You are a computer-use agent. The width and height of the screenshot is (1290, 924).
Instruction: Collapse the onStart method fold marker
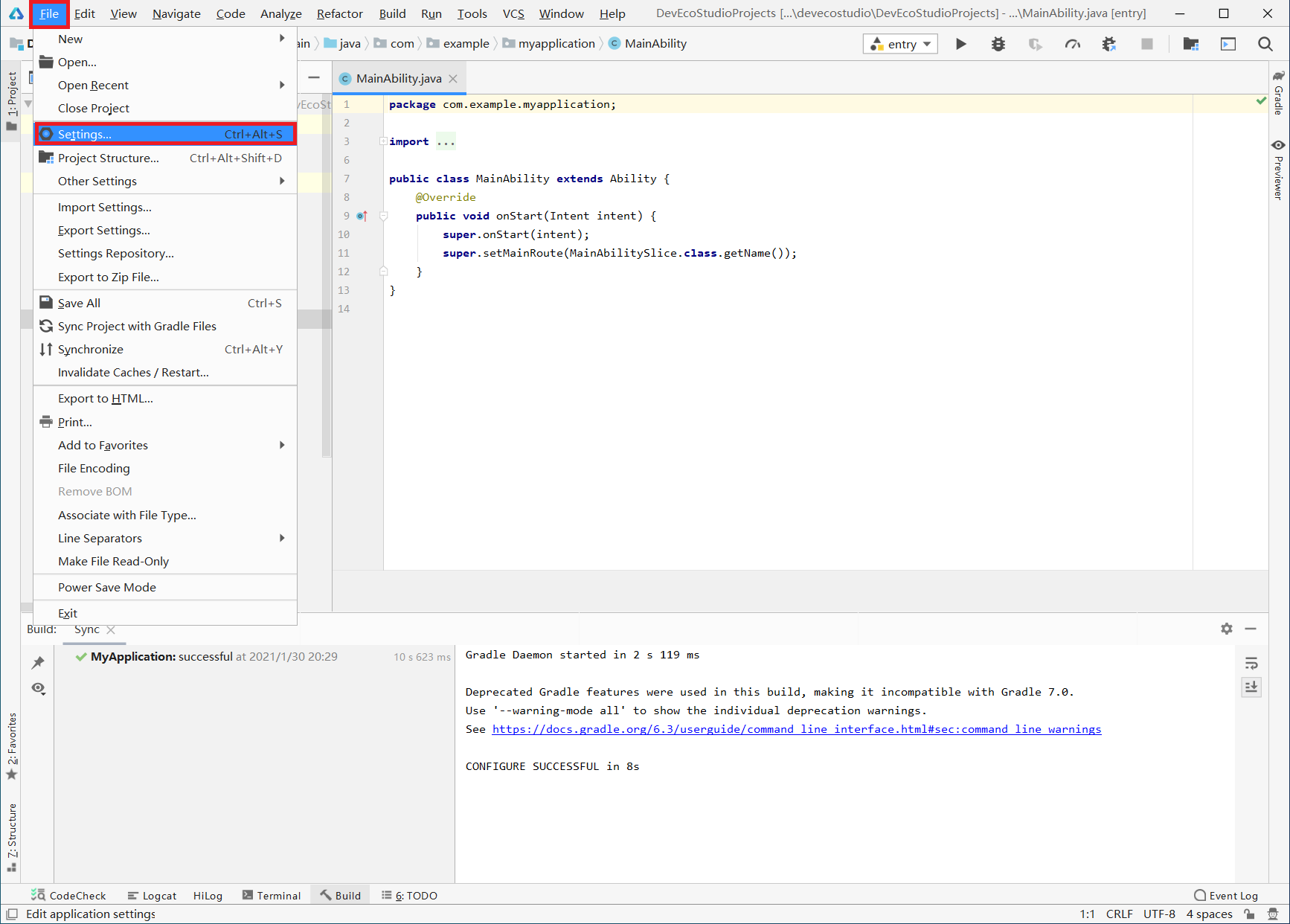(383, 216)
